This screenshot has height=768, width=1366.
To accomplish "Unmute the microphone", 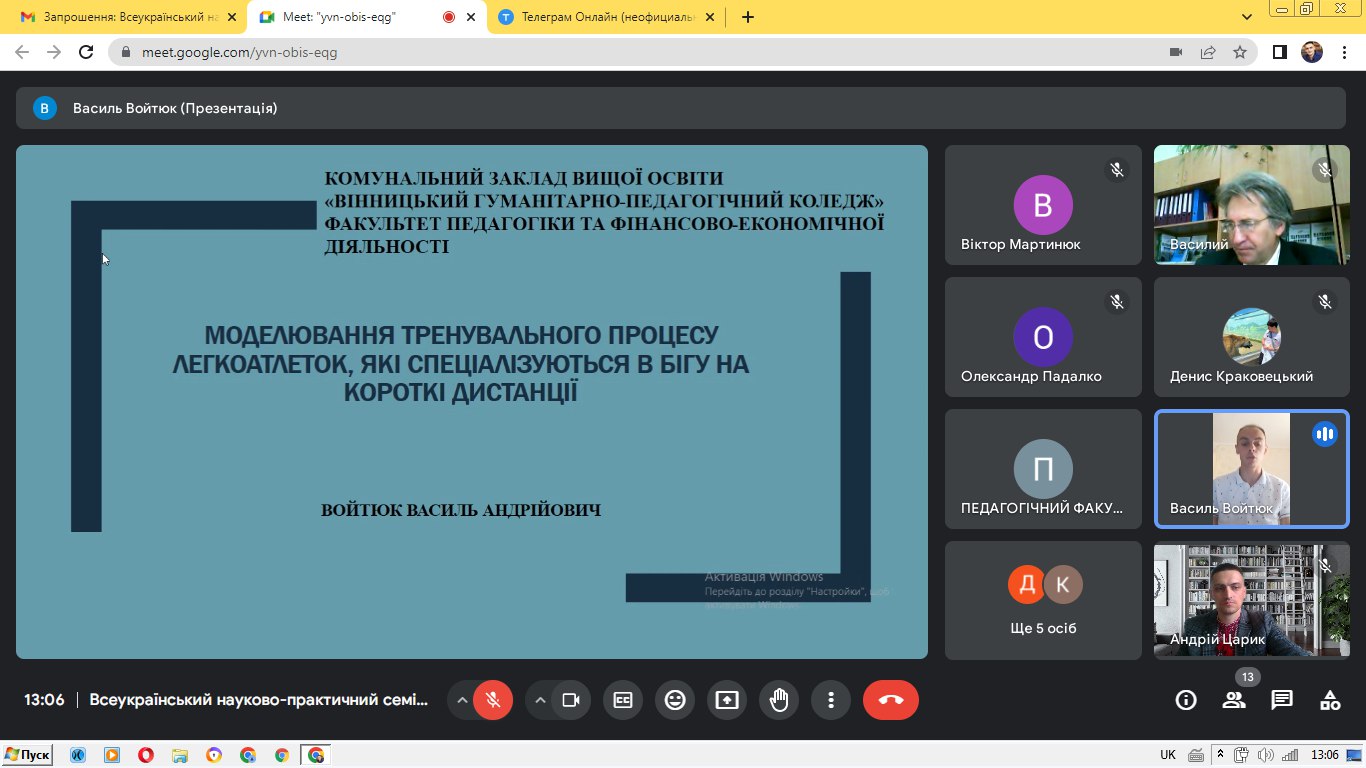I will tap(493, 700).
